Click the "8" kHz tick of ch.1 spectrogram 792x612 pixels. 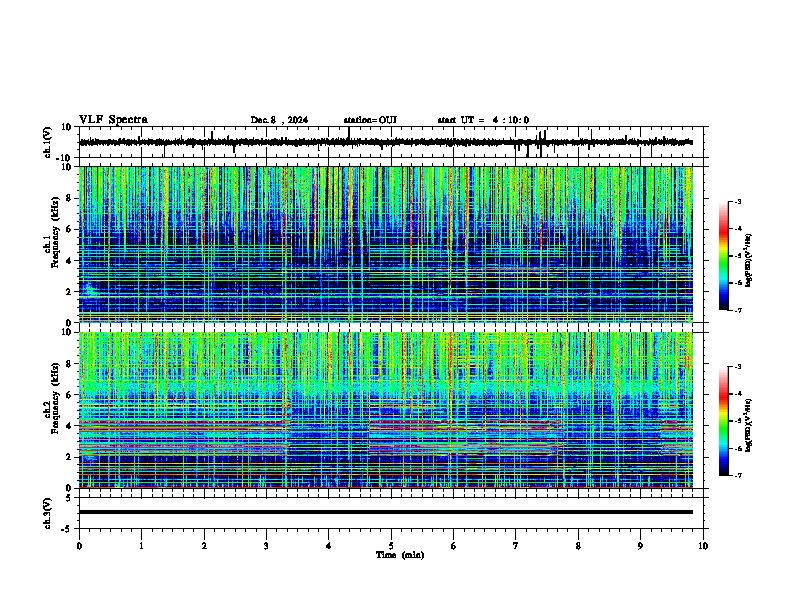[70, 198]
